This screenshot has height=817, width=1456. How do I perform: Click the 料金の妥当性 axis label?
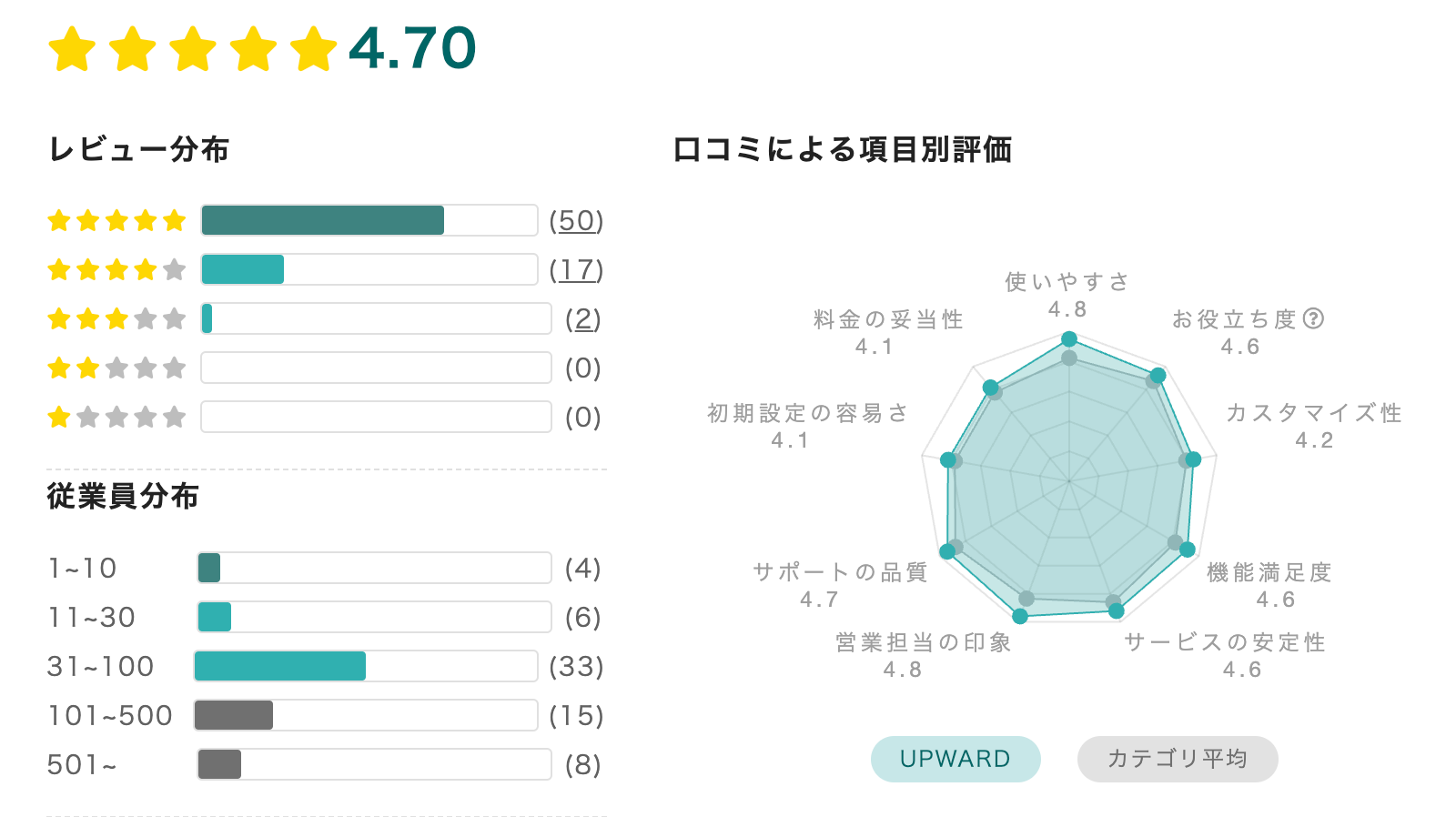pyautogui.click(x=887, y=319)
